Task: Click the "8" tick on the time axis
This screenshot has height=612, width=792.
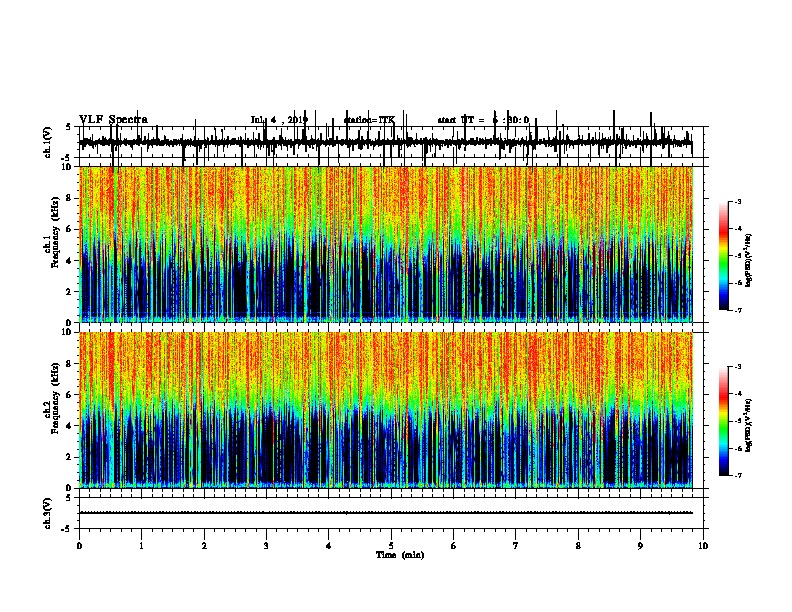Action: 578,546
